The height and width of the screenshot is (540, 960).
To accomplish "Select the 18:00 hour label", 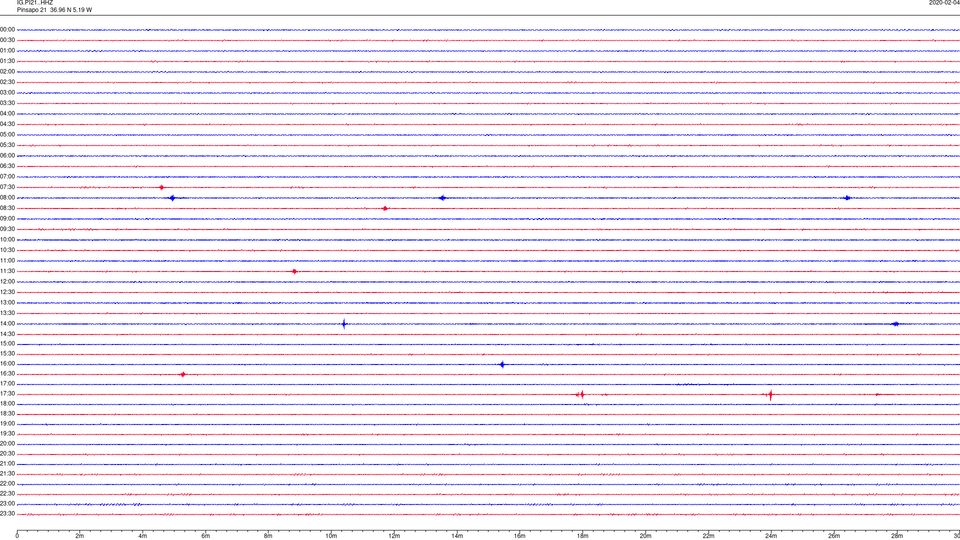I will 7,404.
